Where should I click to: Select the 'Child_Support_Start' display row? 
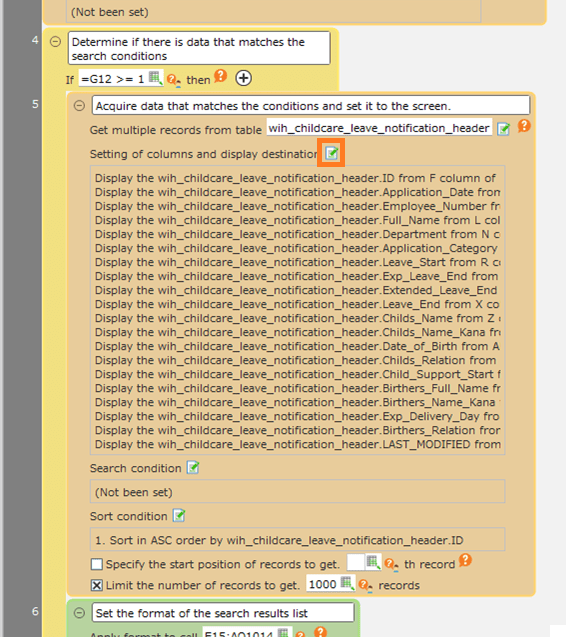[297, 374]
